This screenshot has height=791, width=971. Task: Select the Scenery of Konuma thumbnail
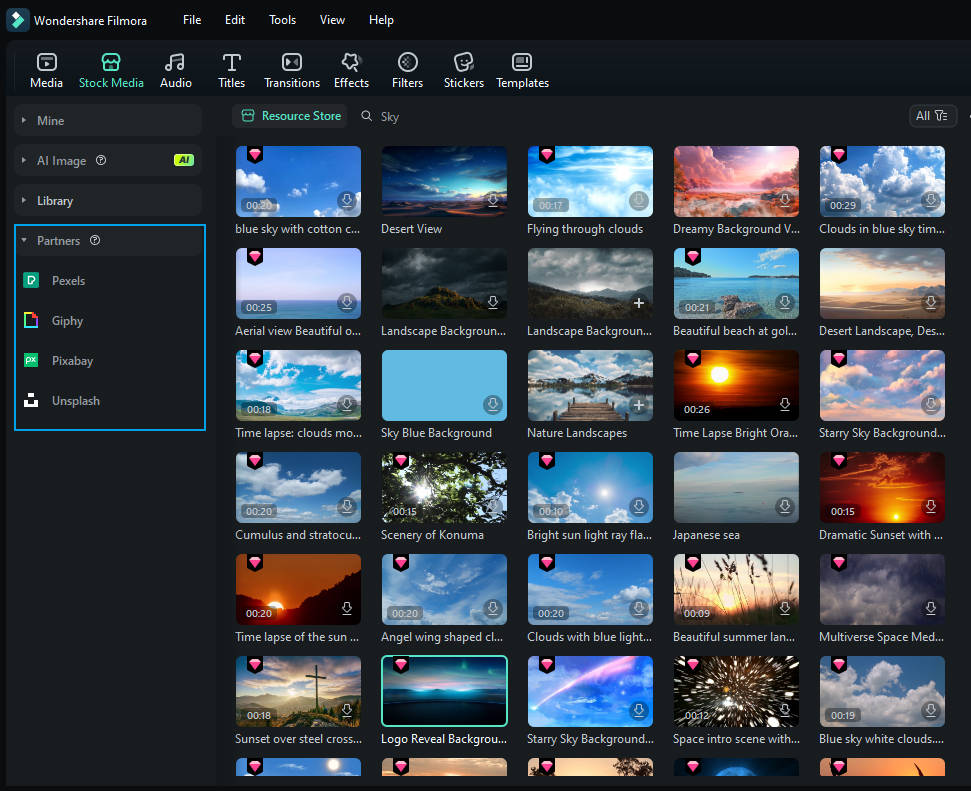point(444,487)
